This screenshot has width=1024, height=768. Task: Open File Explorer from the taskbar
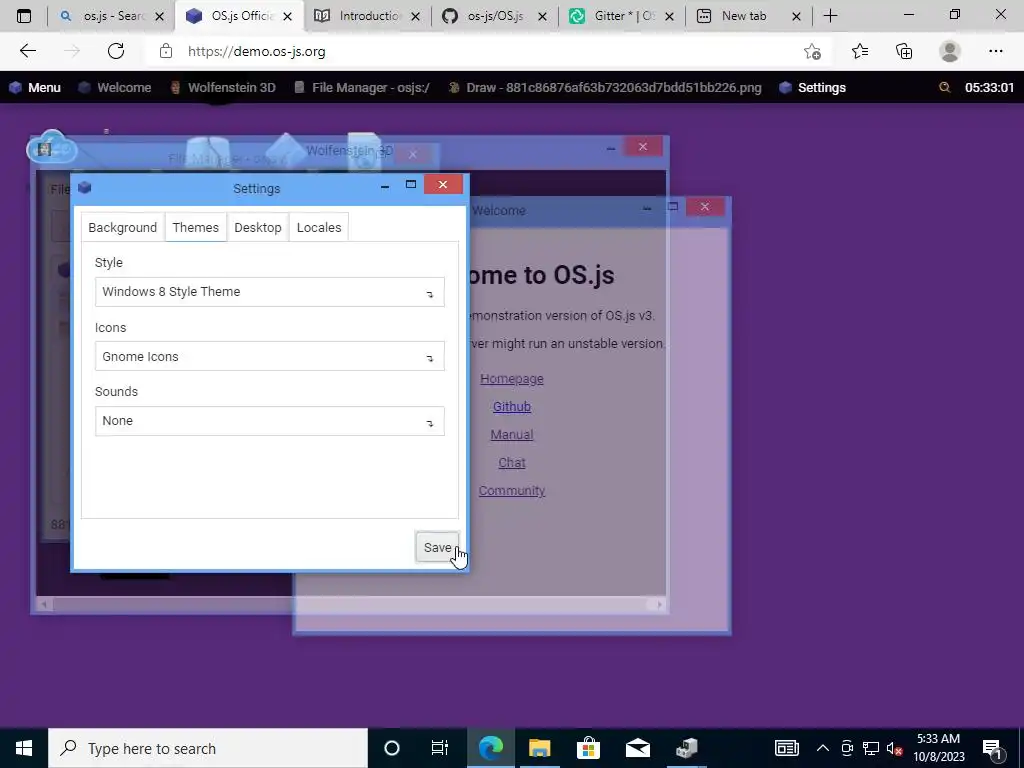(x=539, y=748)
